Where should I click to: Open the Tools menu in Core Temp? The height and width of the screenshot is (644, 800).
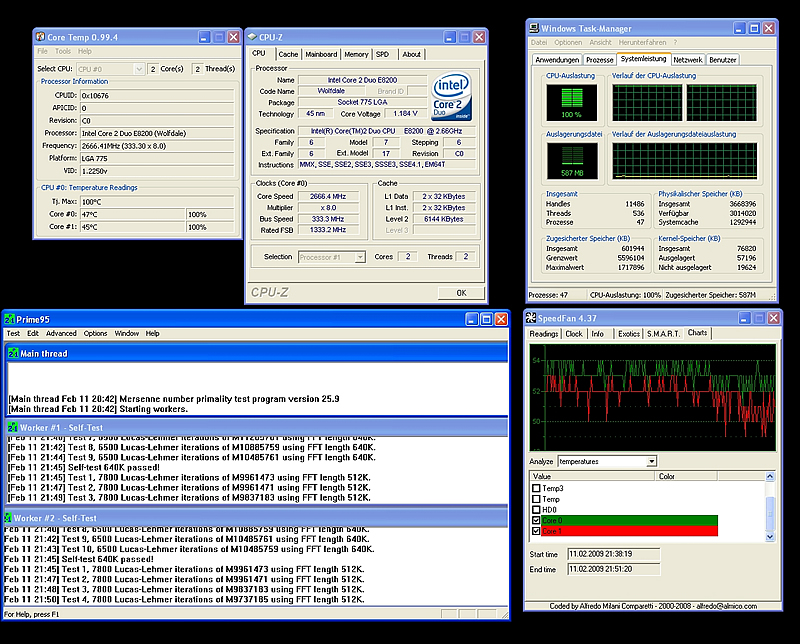63,51
